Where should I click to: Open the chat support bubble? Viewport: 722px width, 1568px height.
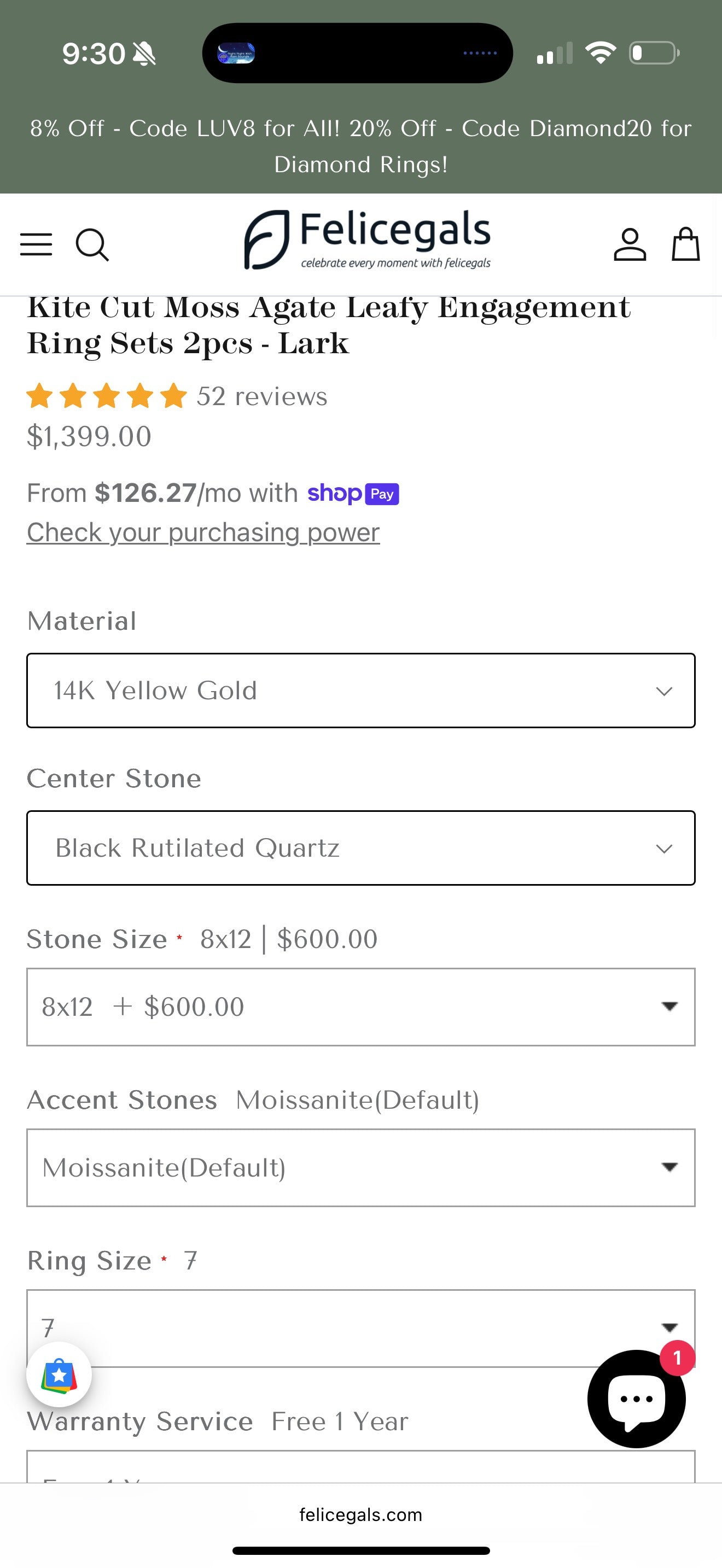(636, 1398)
